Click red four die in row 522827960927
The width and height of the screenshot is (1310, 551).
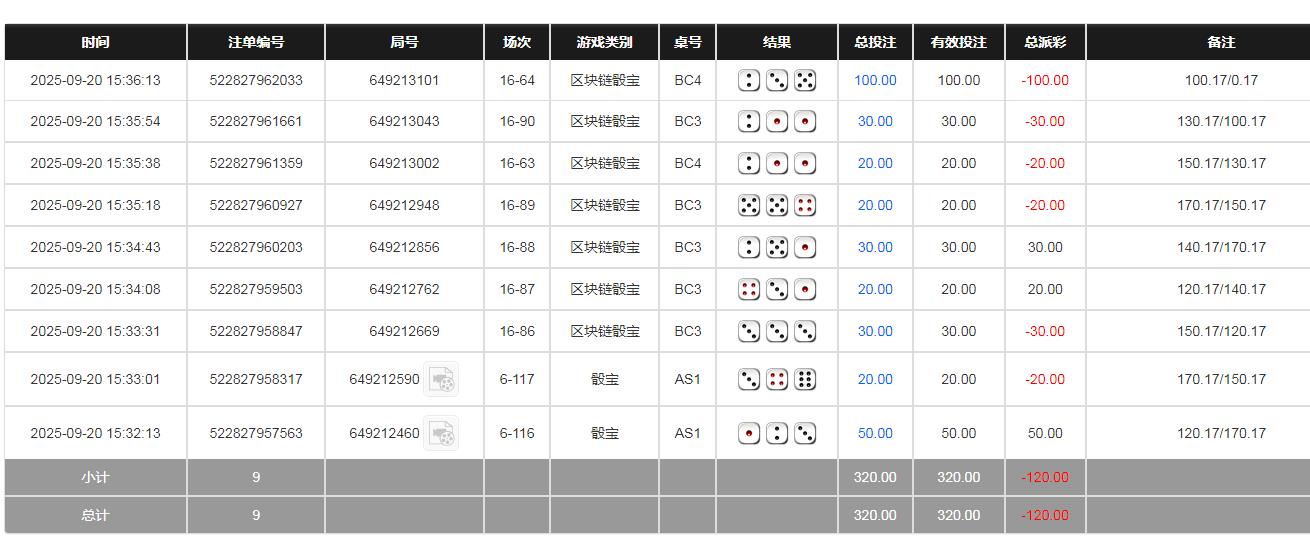click(805, 206)
